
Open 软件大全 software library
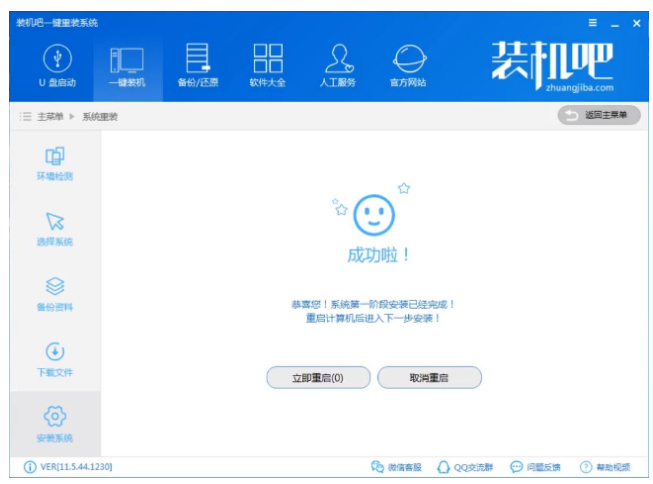pos(267,65)
